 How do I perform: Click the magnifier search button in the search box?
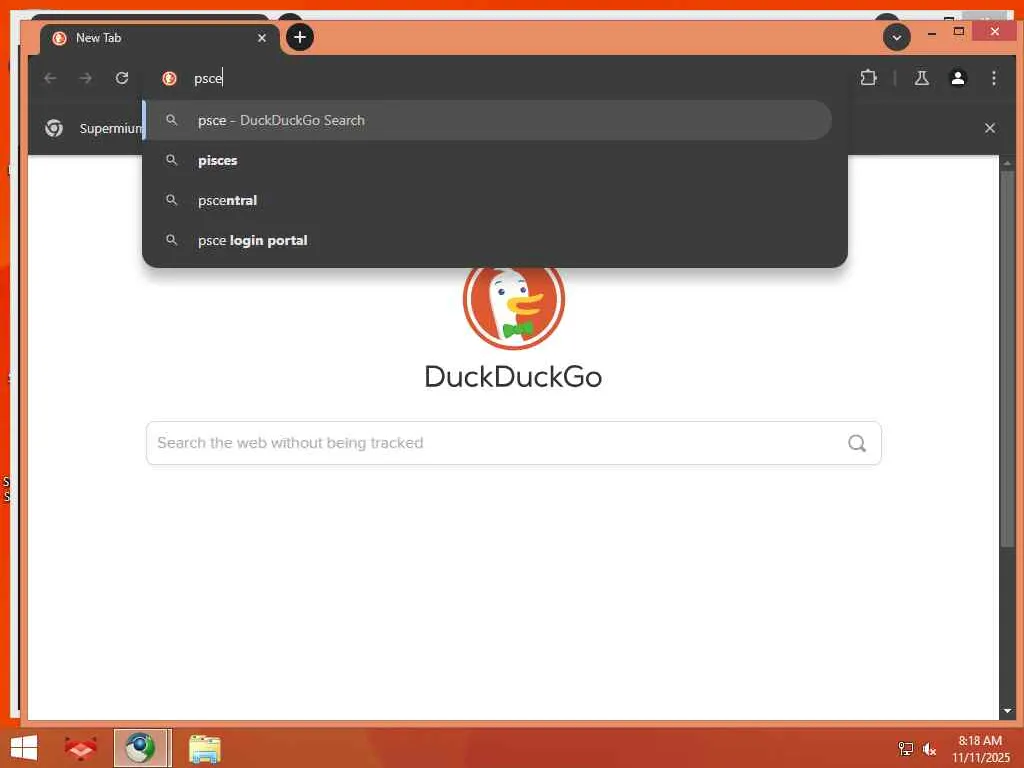(857, 443)
